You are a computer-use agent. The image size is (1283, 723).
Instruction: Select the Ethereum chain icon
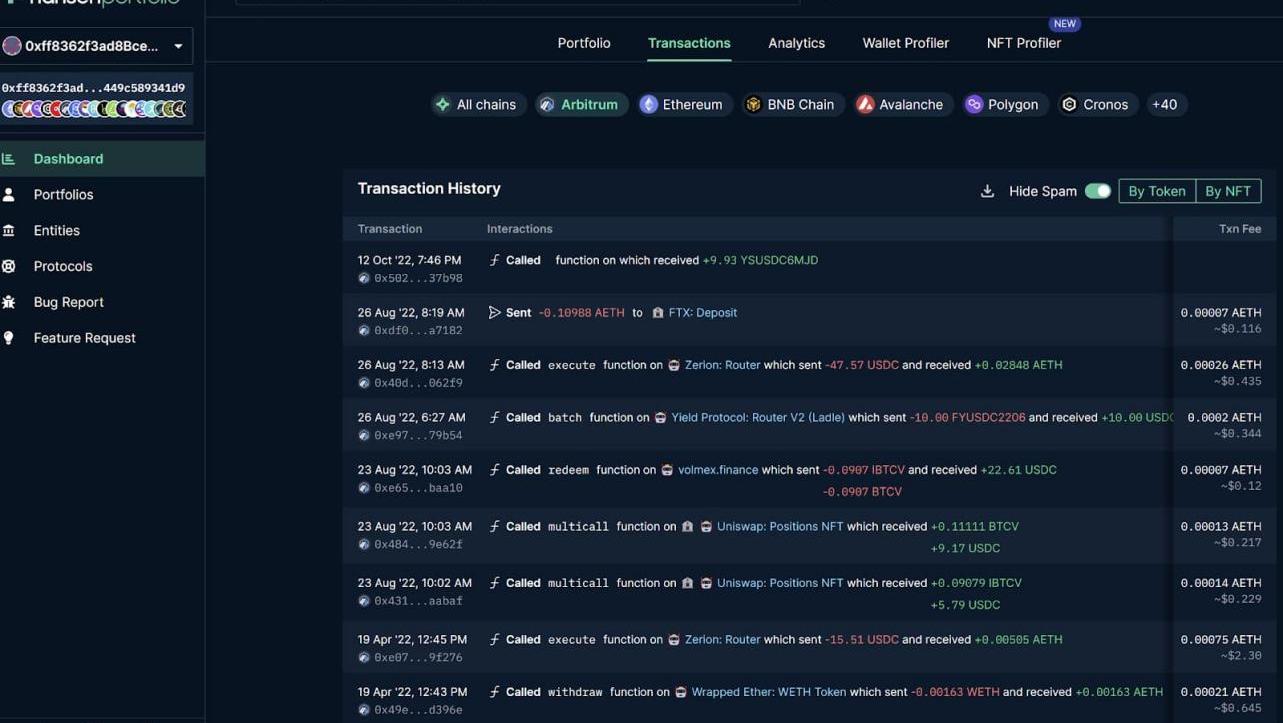pos(649,104)
